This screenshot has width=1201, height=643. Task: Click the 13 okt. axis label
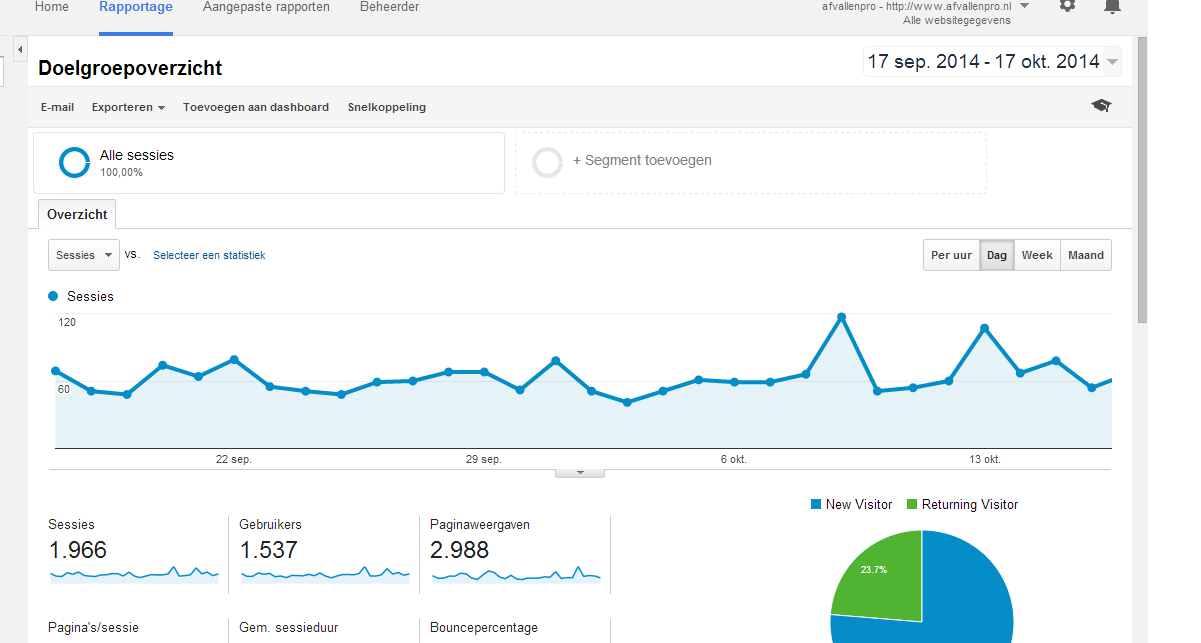pos(985,459)
